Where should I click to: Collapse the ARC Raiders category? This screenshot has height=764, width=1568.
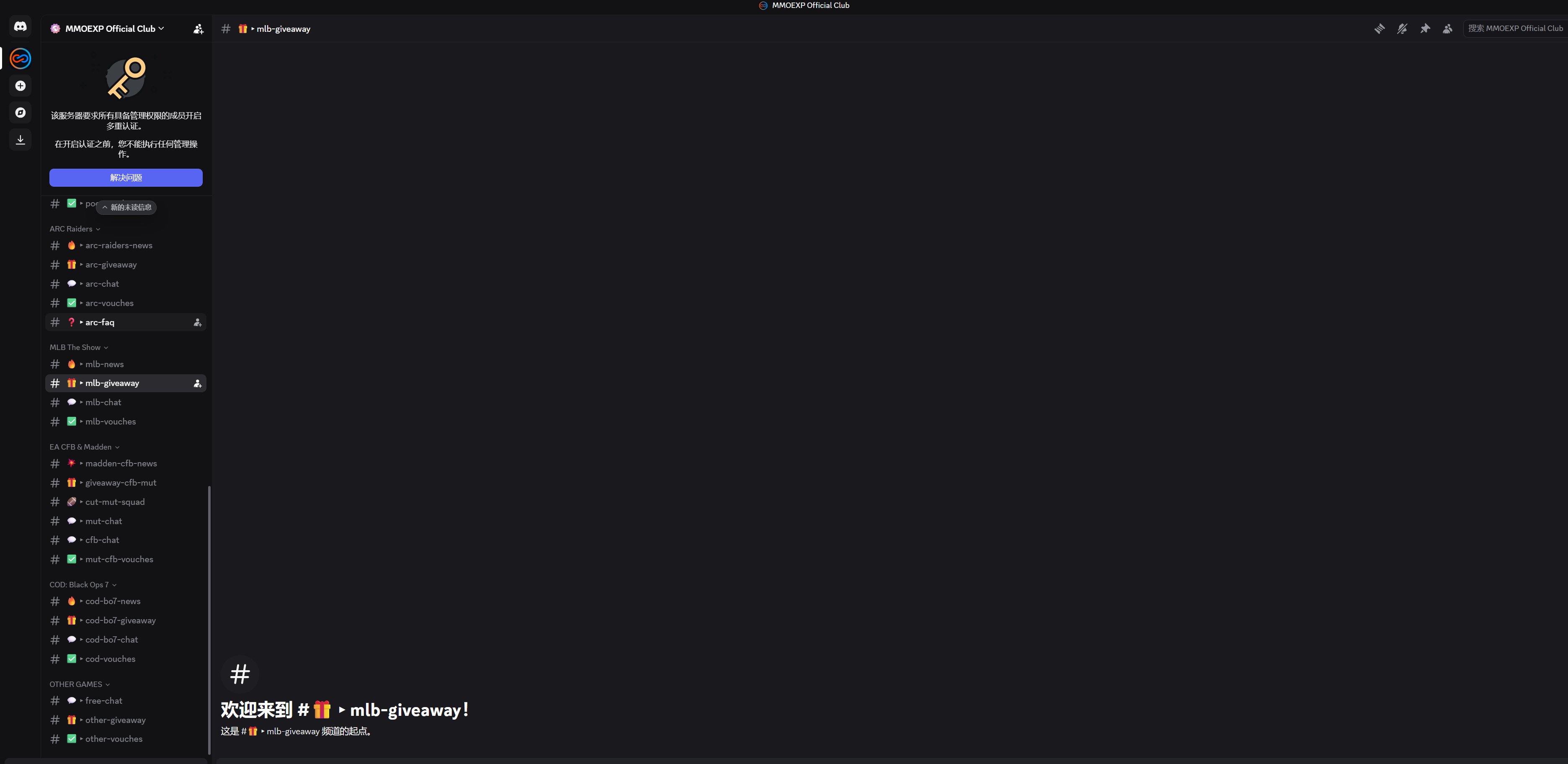click(x=75, y=229)
